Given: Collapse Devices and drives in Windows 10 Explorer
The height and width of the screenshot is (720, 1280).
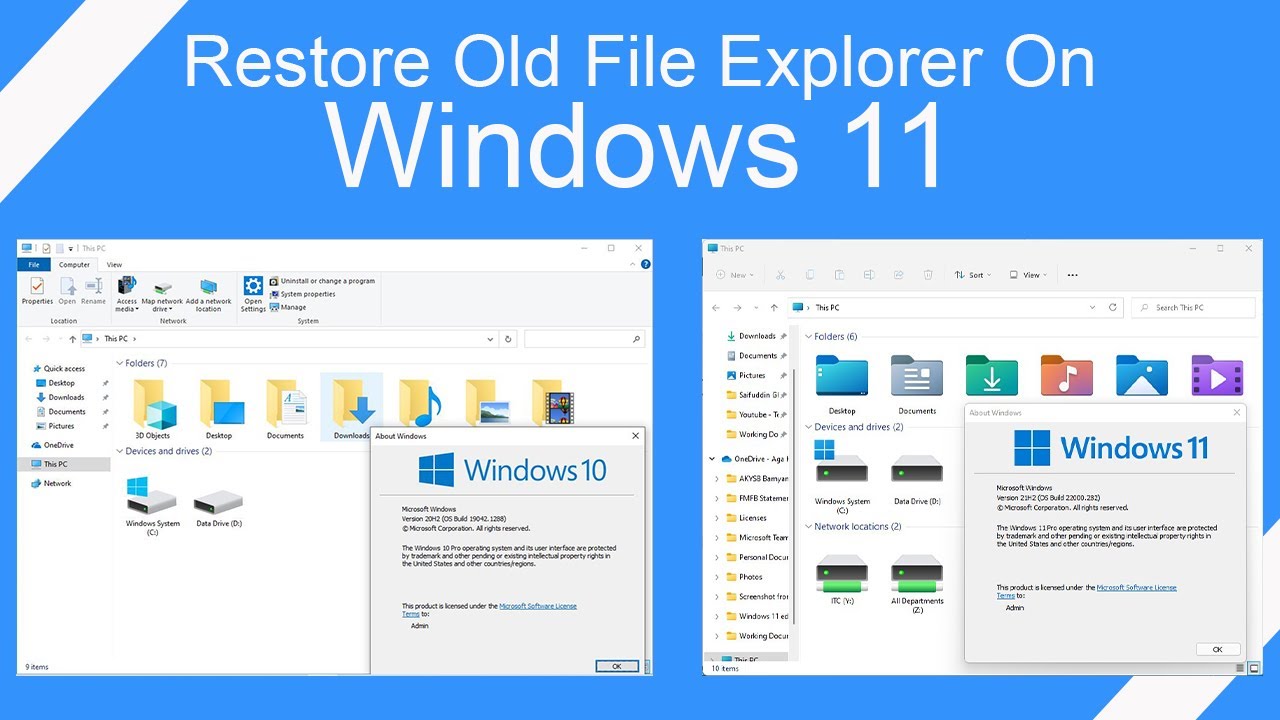Looking at the screenshot, I should click(120, 452).
